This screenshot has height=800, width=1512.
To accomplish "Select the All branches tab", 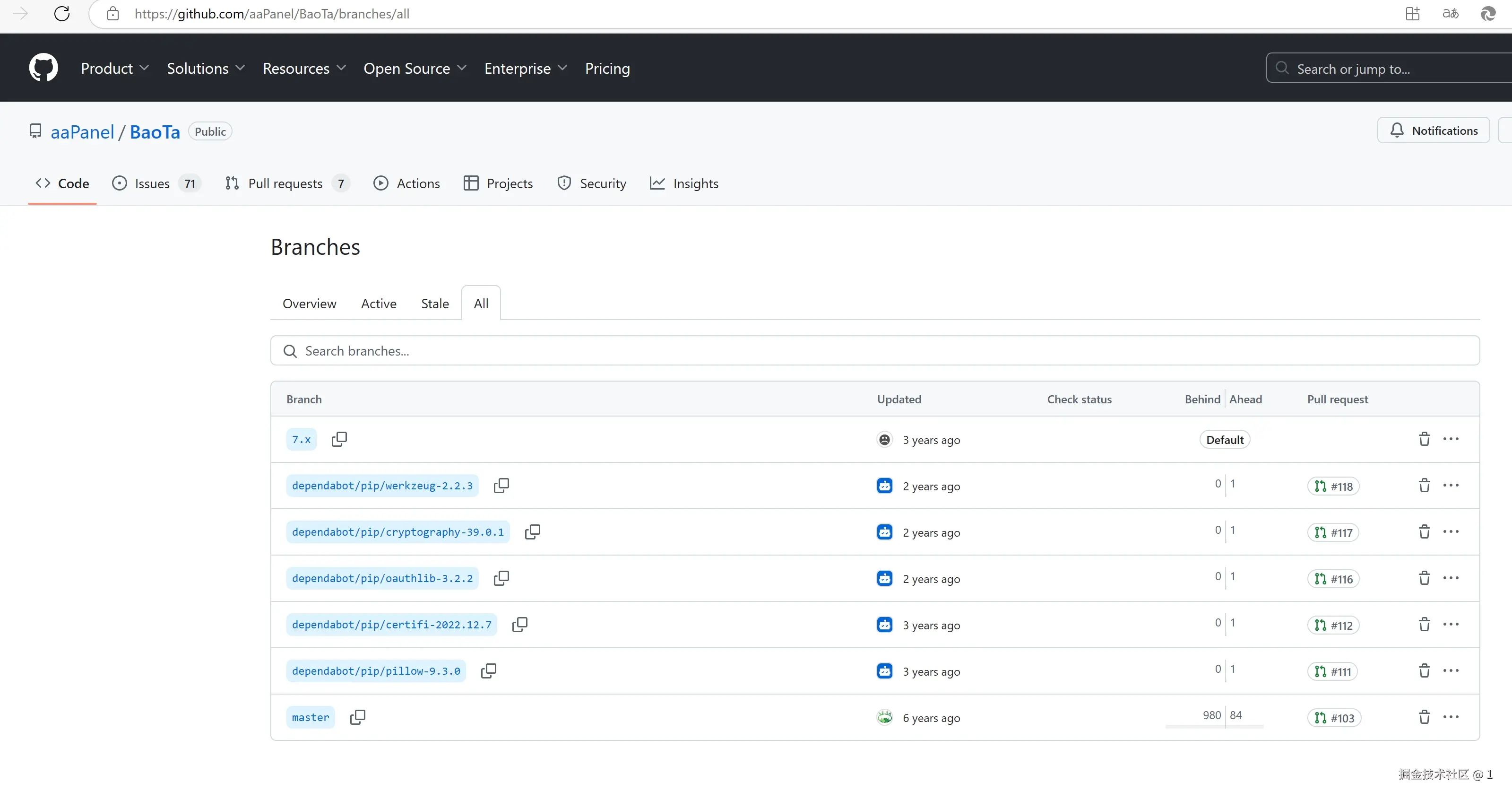I will click(x=481, y=303).
